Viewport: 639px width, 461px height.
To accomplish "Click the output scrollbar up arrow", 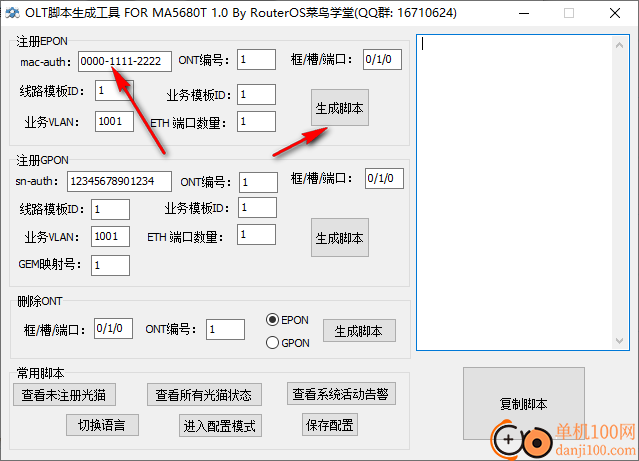I will pos(619,45).
